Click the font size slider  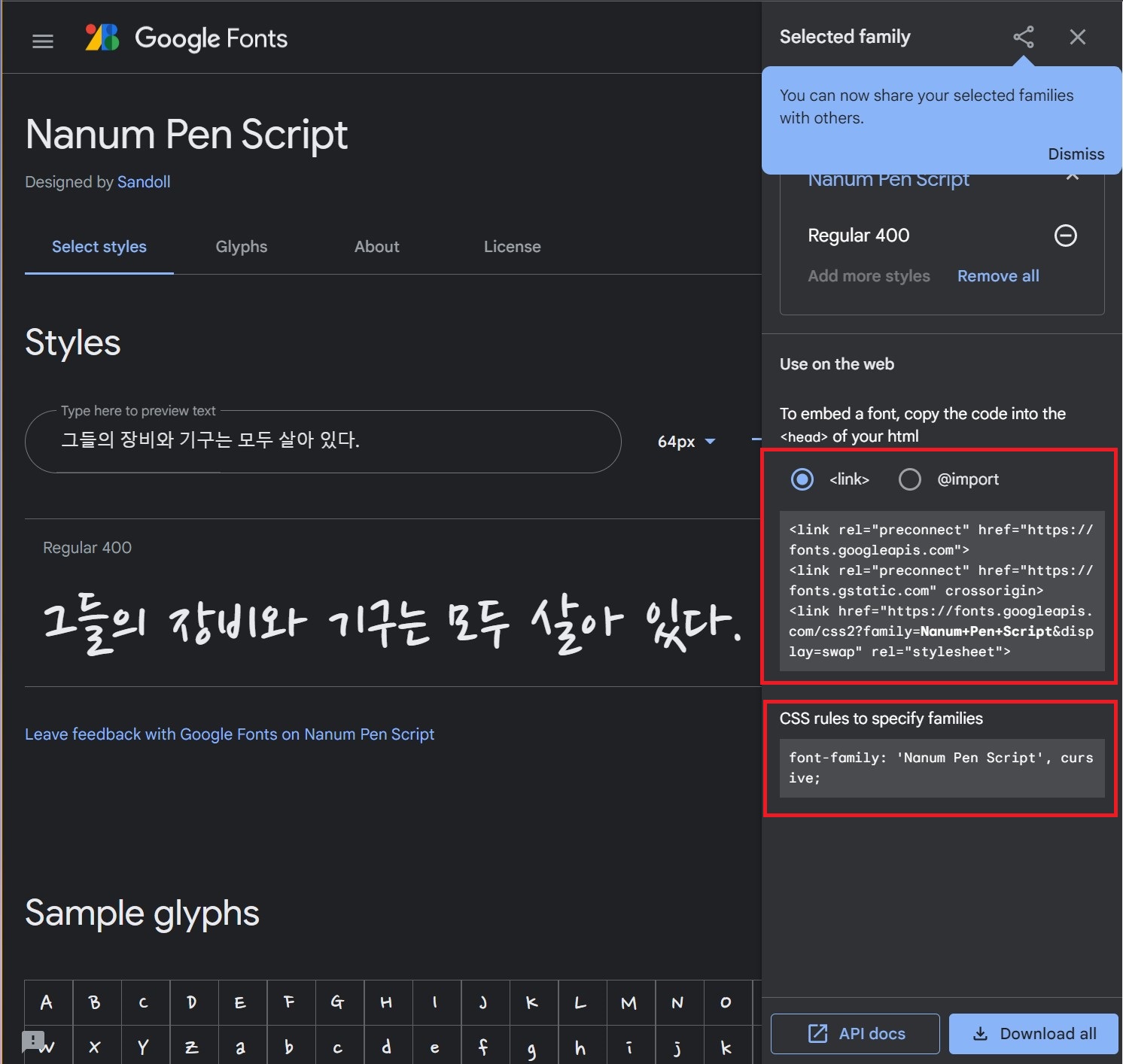(x=756, y=439)
